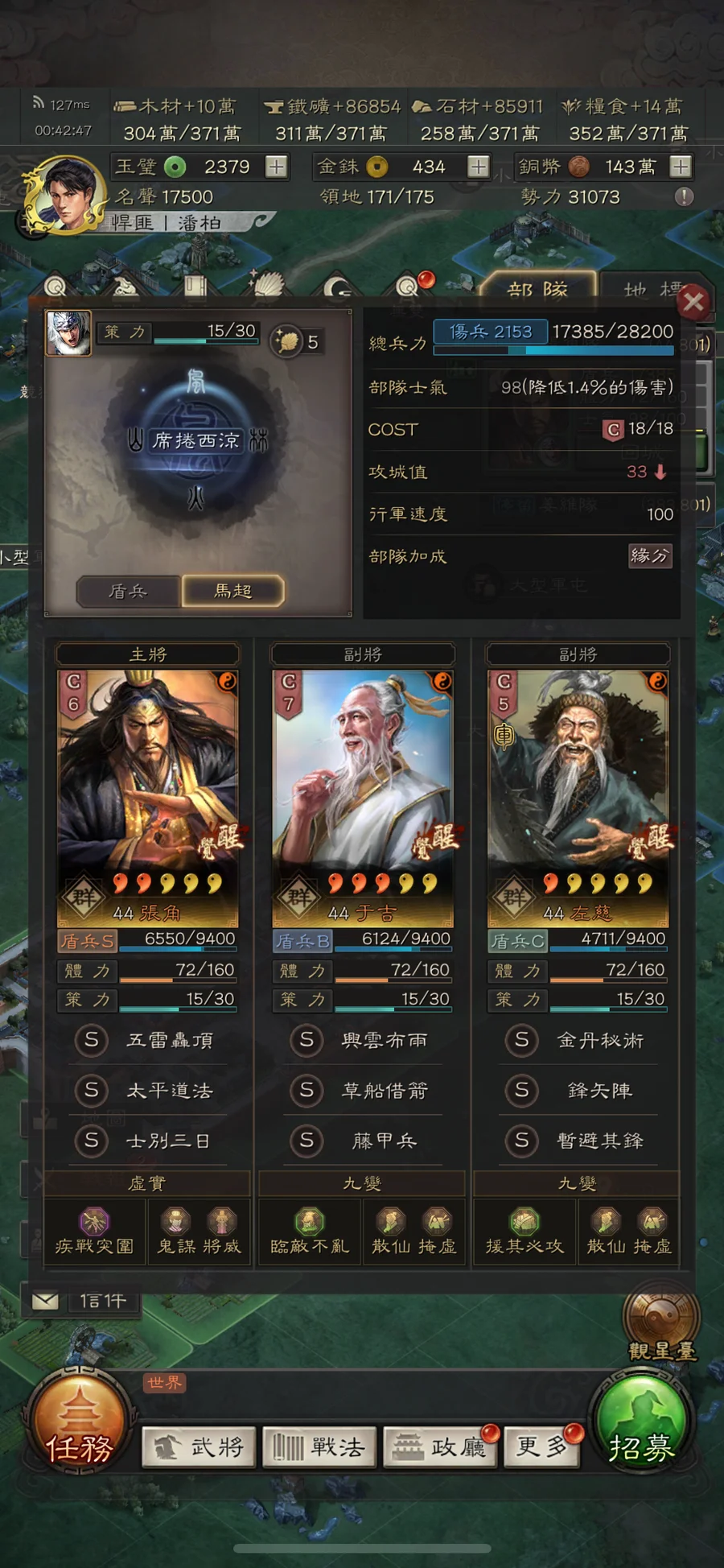
Task: Add more 玉璧 with the plus icon
Action: point(277,167)
